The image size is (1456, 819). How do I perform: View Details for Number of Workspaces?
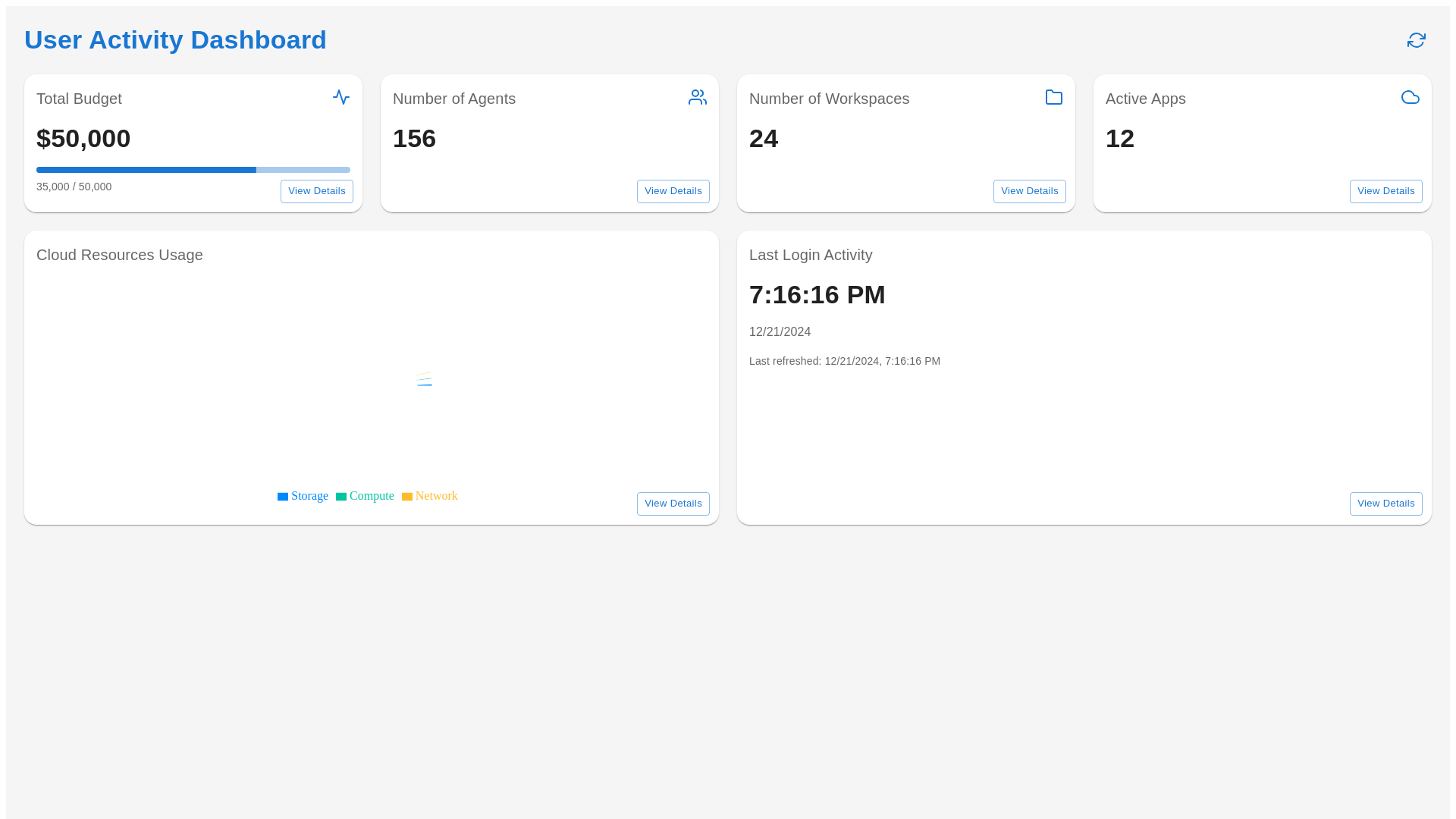[1029, 191]
